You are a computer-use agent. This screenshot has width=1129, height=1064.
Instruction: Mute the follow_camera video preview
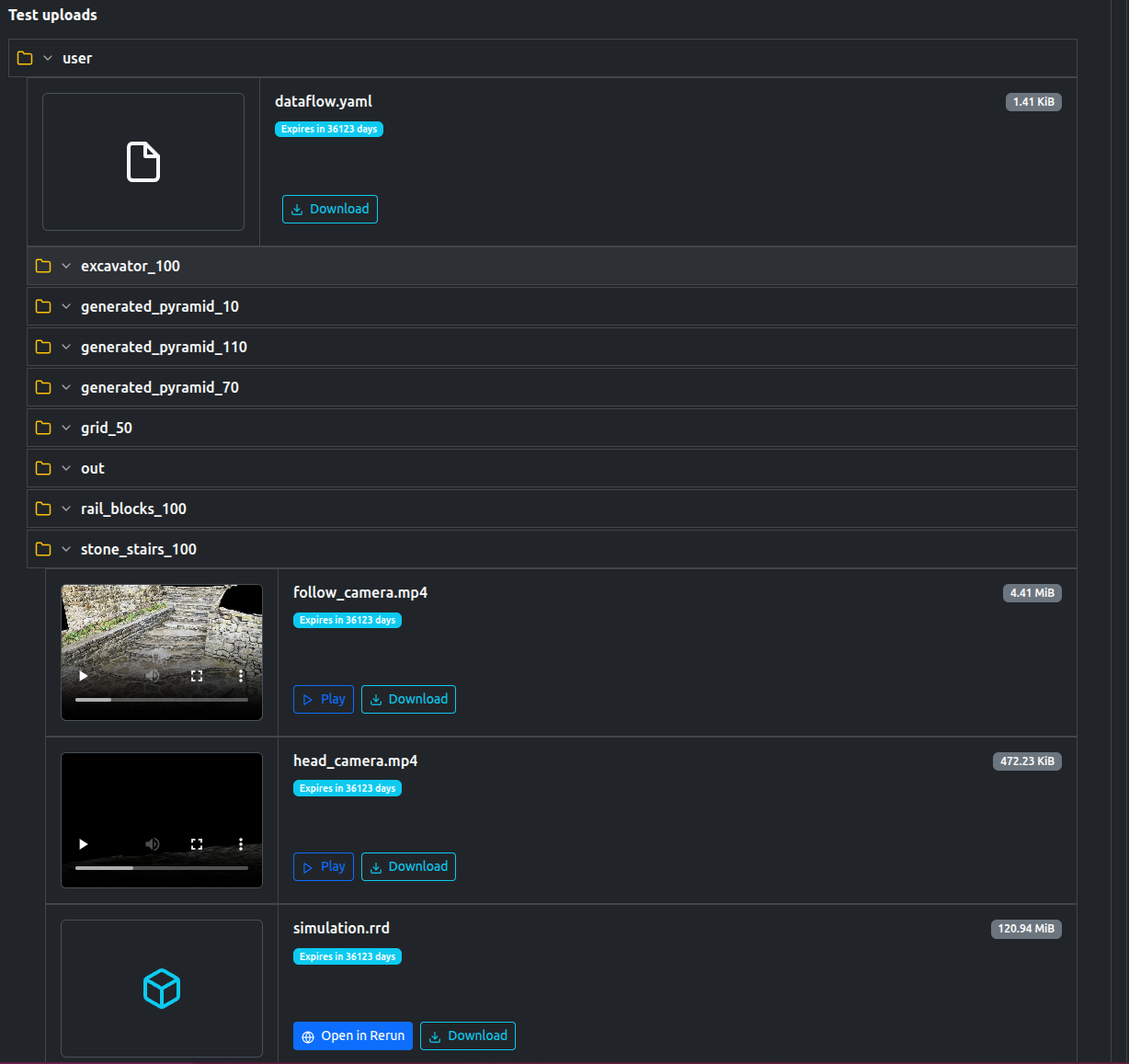tap(153, 676)
